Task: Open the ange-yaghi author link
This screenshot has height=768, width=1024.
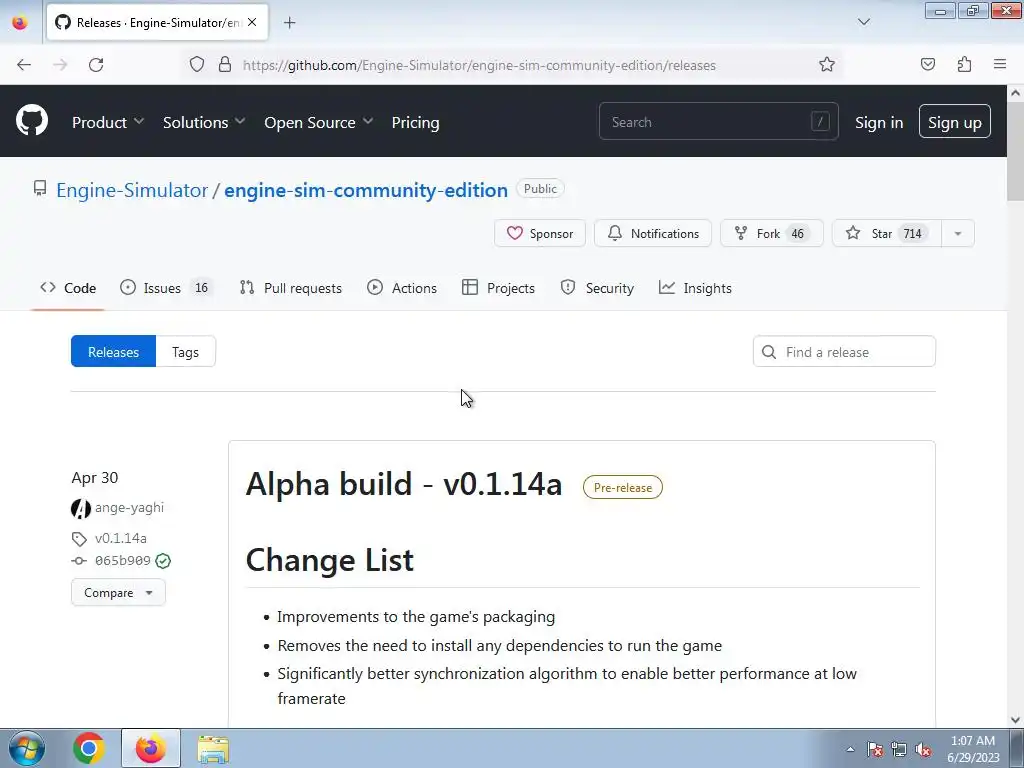Action: 129,507
